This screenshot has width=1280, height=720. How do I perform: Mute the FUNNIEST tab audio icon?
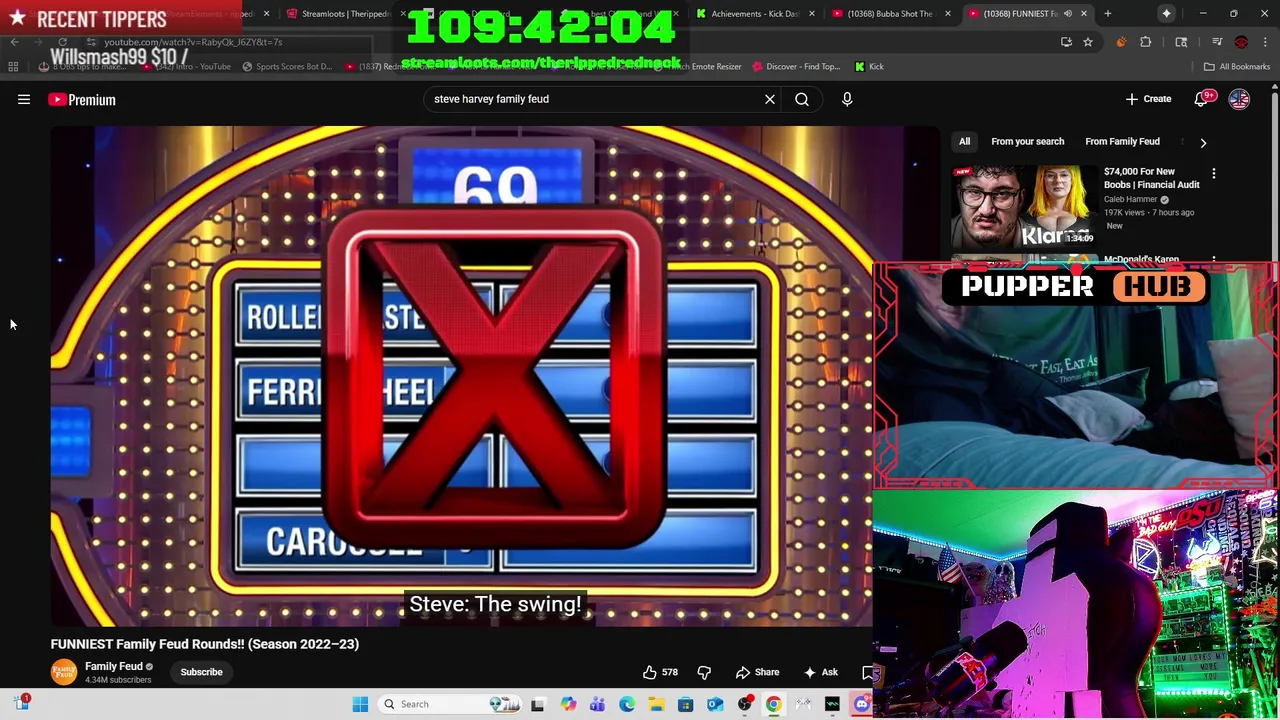click(1068, 13)
